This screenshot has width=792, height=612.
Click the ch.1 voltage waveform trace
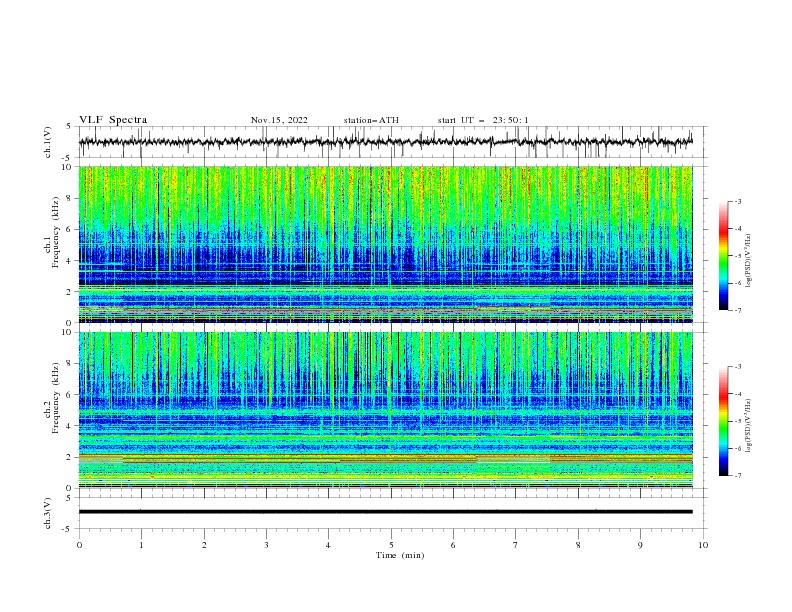385,142
